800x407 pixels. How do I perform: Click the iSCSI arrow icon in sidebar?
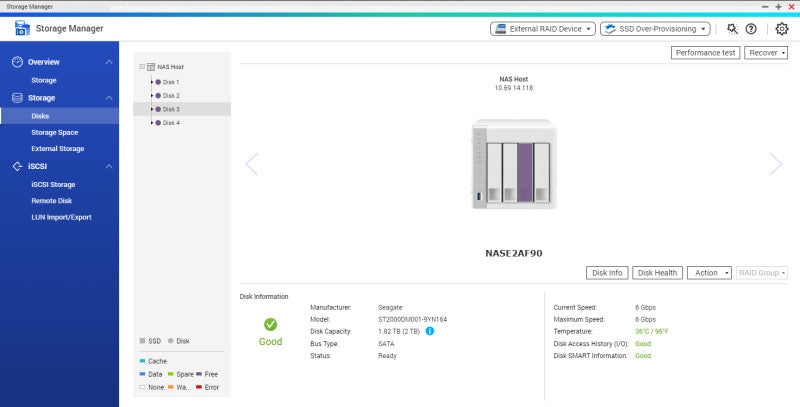[x=17, y=166]
